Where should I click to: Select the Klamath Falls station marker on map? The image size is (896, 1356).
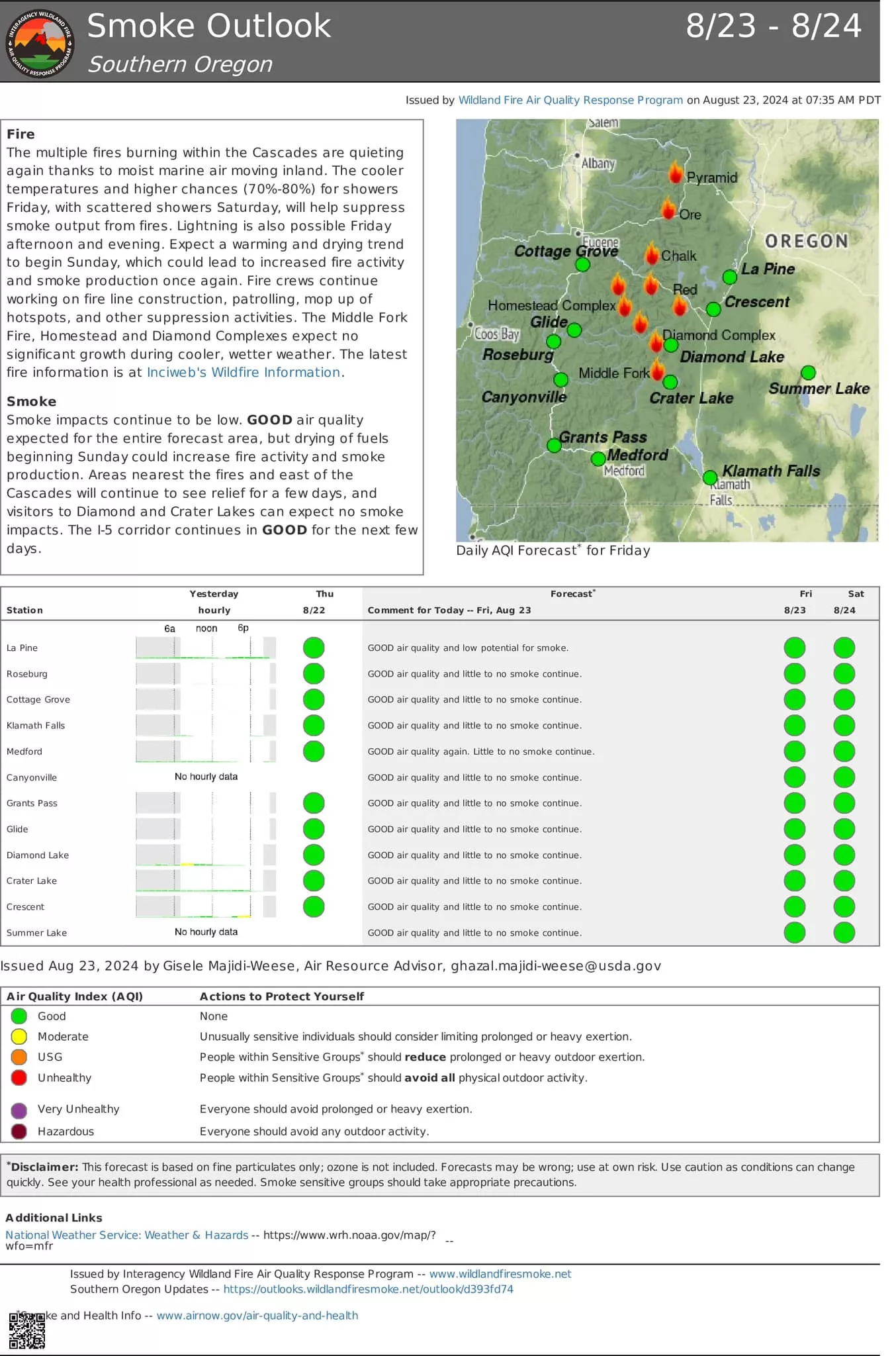tap(710, 477)
